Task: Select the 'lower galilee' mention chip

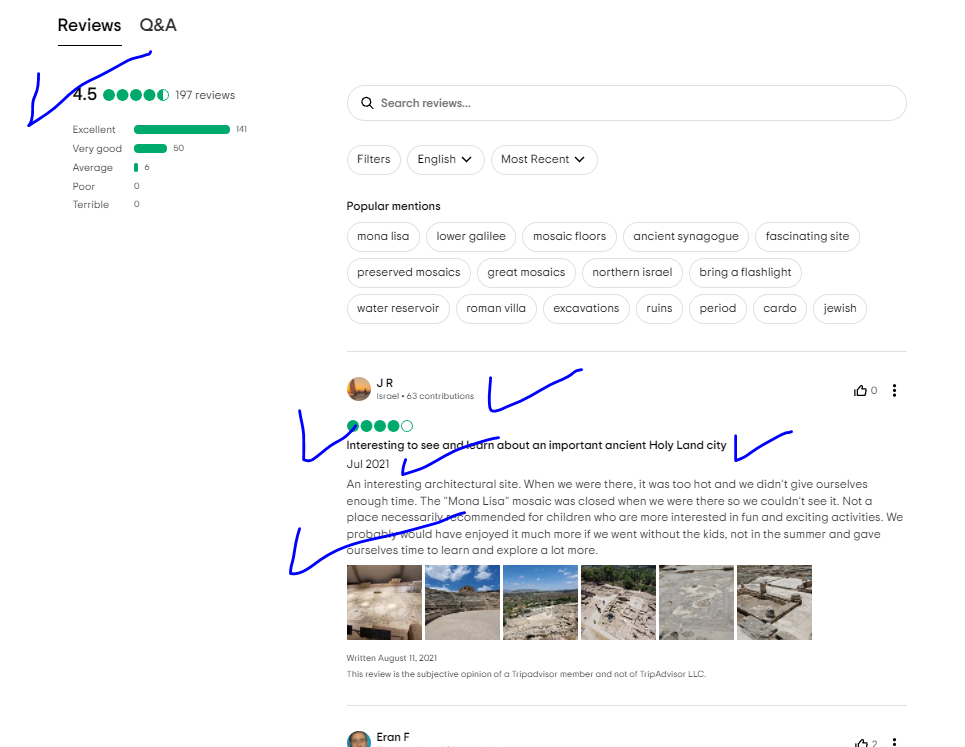Action: (471, 236)
